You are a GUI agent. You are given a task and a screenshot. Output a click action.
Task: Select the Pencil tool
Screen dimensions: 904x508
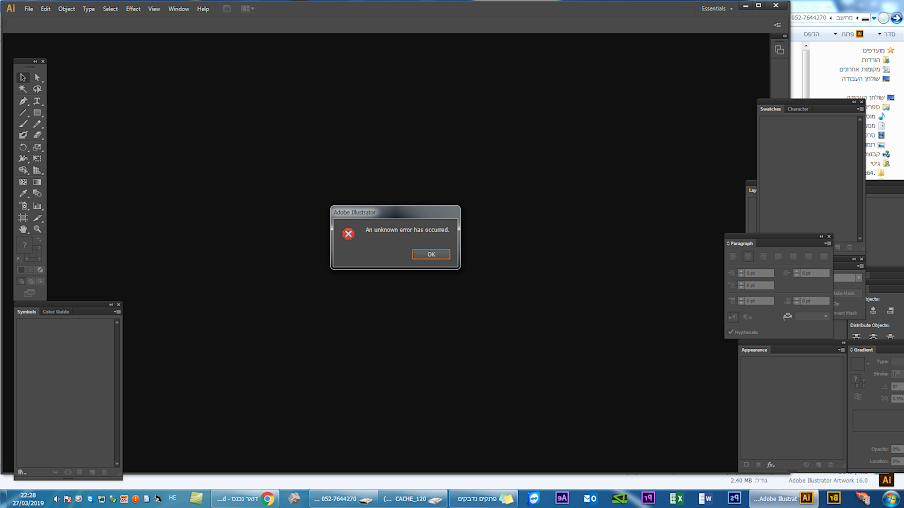click(x=37, y=124)
